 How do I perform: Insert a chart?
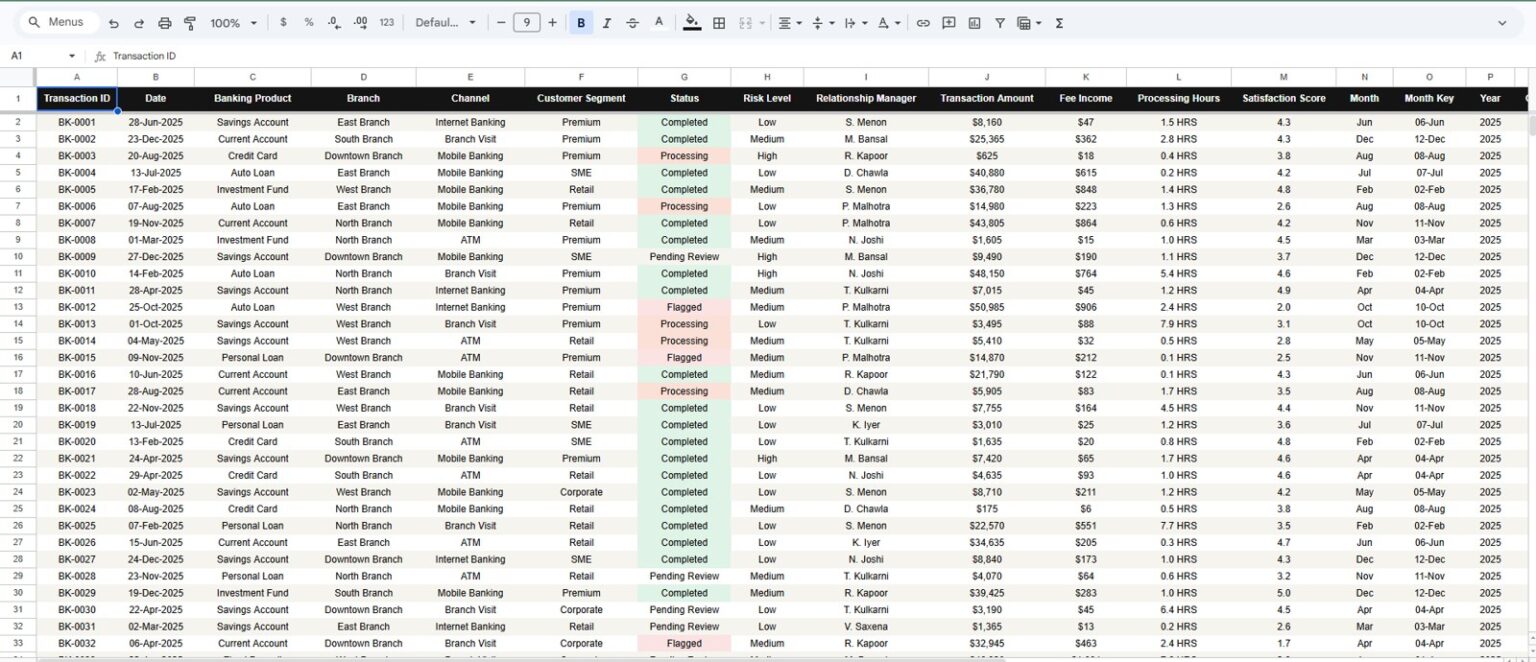[x=975, y=23]
